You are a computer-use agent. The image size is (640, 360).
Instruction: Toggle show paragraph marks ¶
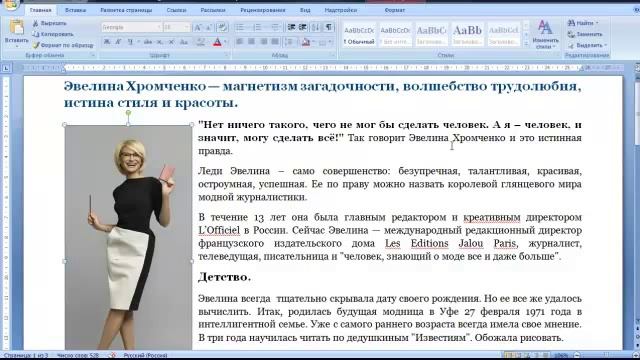[329, 27]
